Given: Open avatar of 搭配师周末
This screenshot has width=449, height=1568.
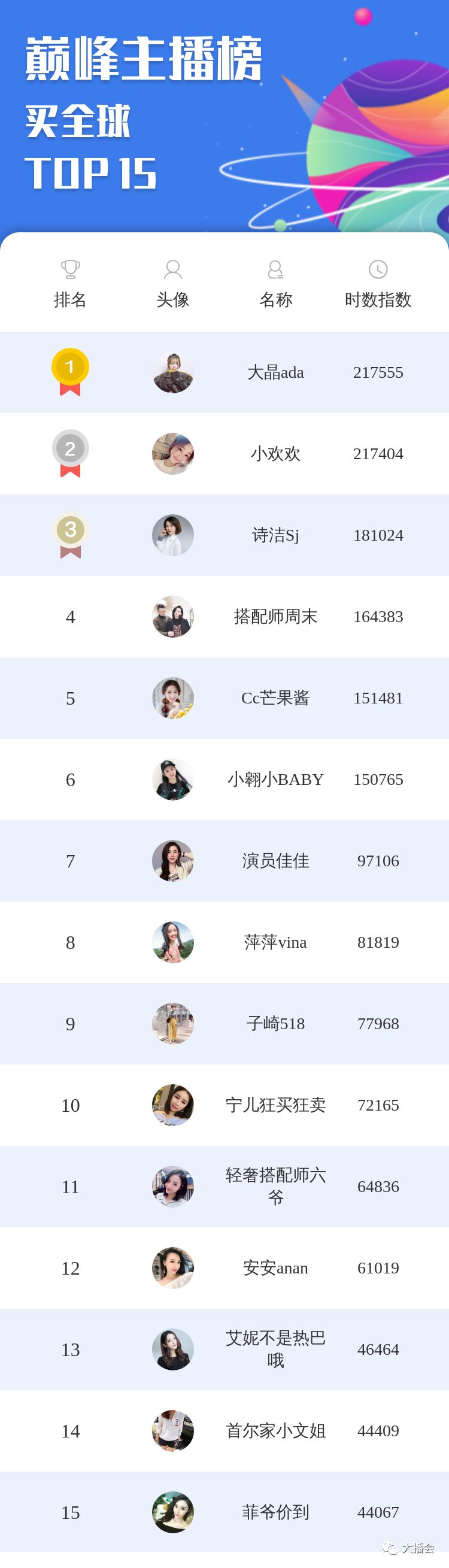Looking at the screenshot, I should [x=173, y=617].
